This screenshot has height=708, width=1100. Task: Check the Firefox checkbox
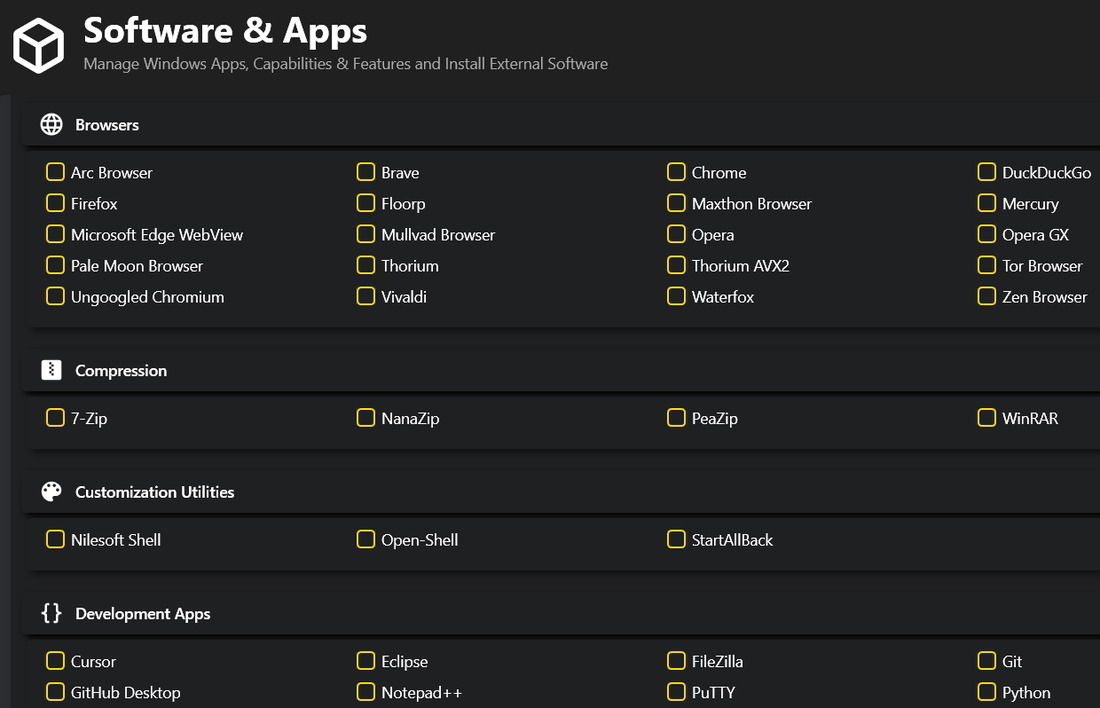[55, 203]
